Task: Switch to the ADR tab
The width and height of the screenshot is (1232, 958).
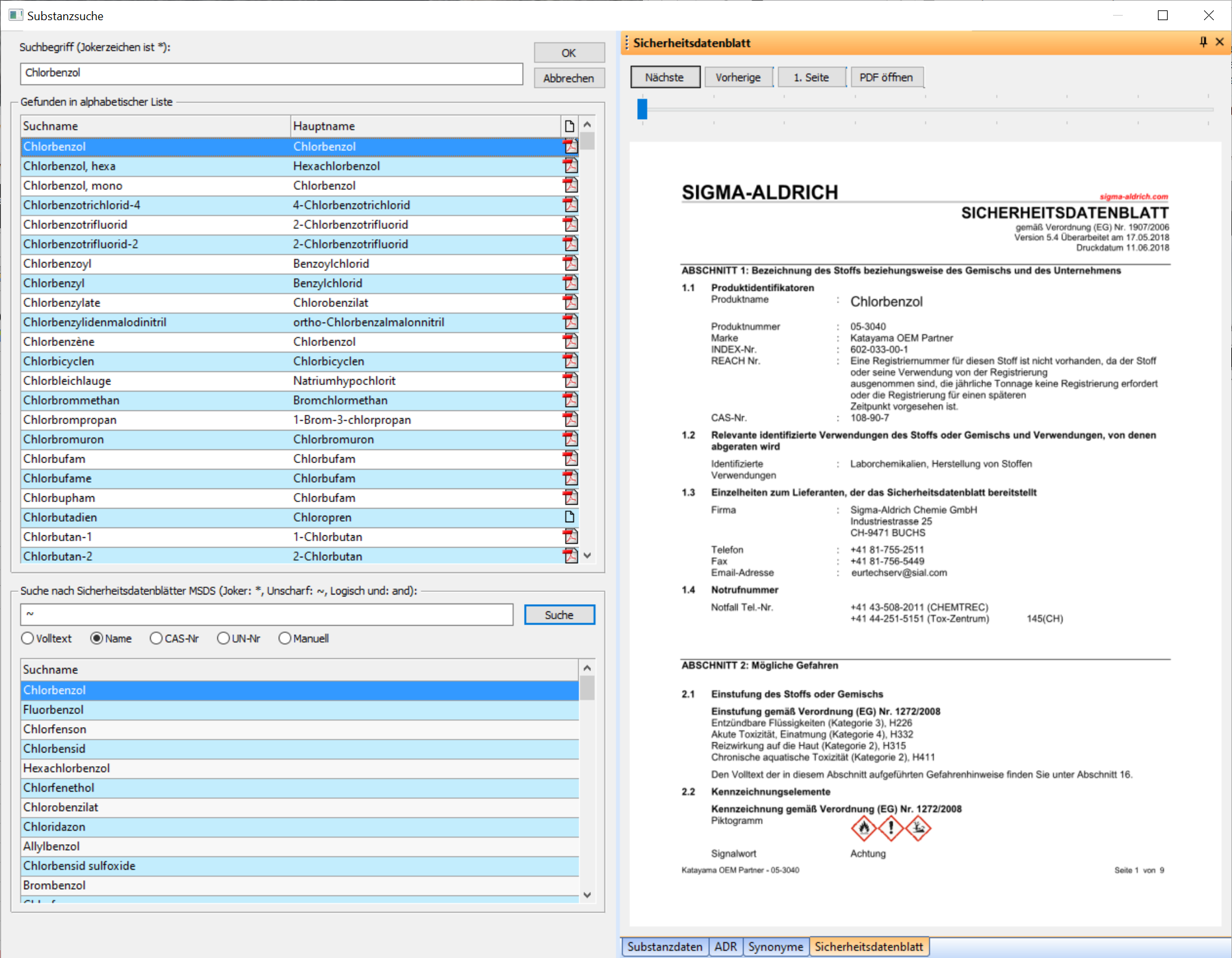Action: (x=726, y=947)
